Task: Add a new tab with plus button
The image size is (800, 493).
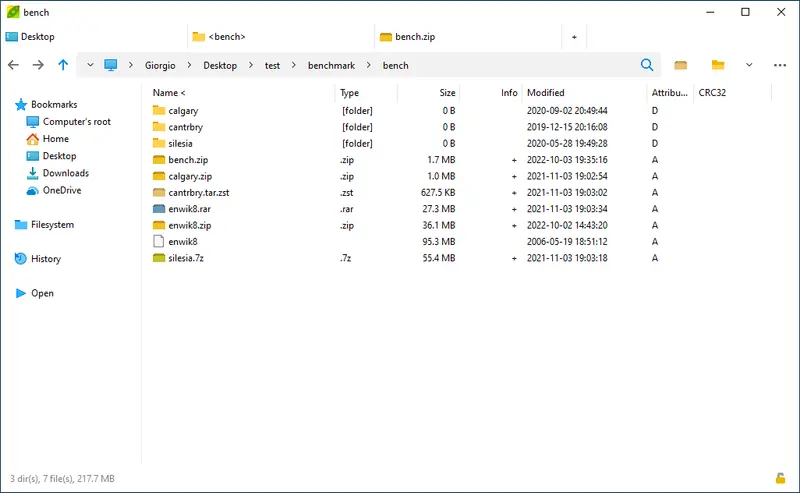Action: (574, 37)
